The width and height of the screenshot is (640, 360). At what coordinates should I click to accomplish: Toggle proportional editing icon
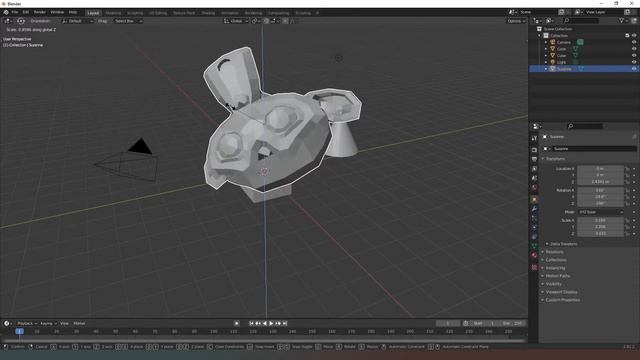(285, 21)
